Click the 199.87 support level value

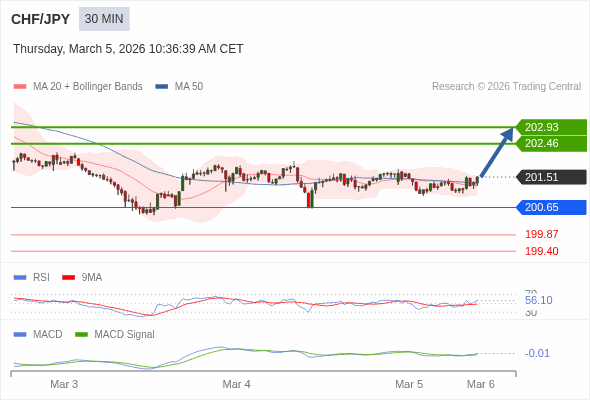(x=542, y=234)
